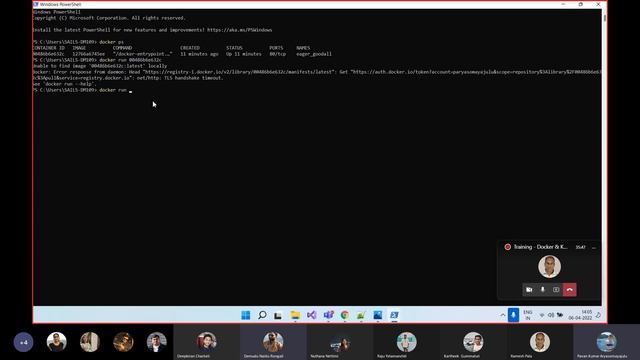Screen dimensions: 640x360
Task: Toggle microphone mute in Teams mini window
Action: (542, 289)
